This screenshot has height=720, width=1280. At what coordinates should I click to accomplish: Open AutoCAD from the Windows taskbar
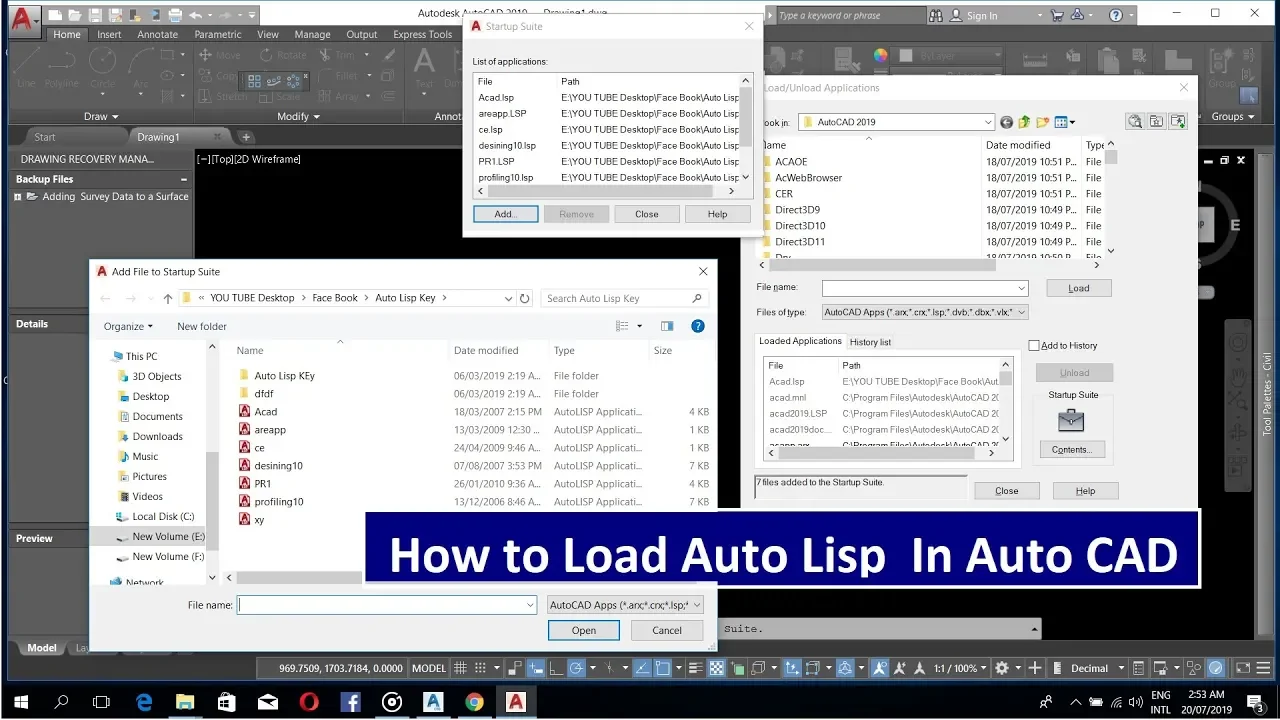516,702
